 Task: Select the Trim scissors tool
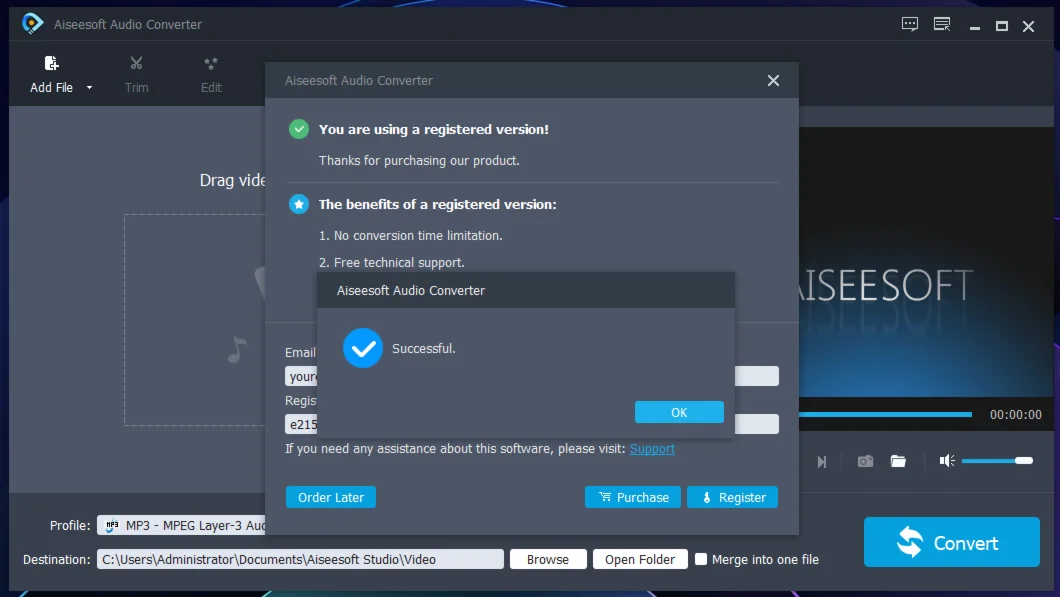tap(137, 74)
